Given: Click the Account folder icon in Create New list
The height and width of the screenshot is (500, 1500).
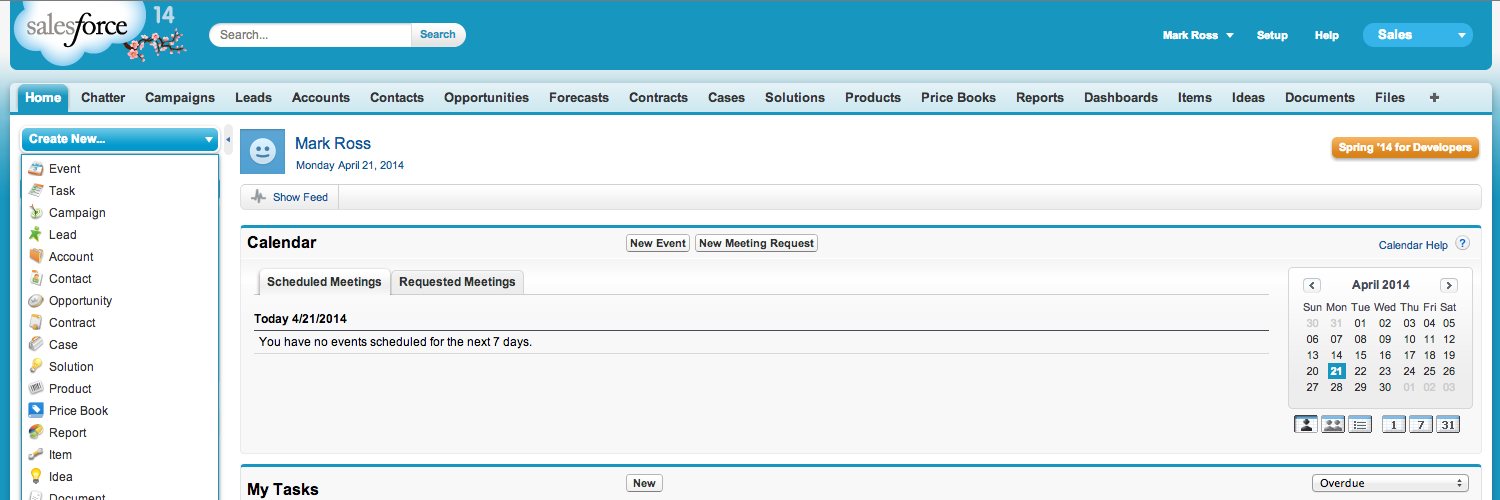Looking at the screenshot, I should [36, 257].
